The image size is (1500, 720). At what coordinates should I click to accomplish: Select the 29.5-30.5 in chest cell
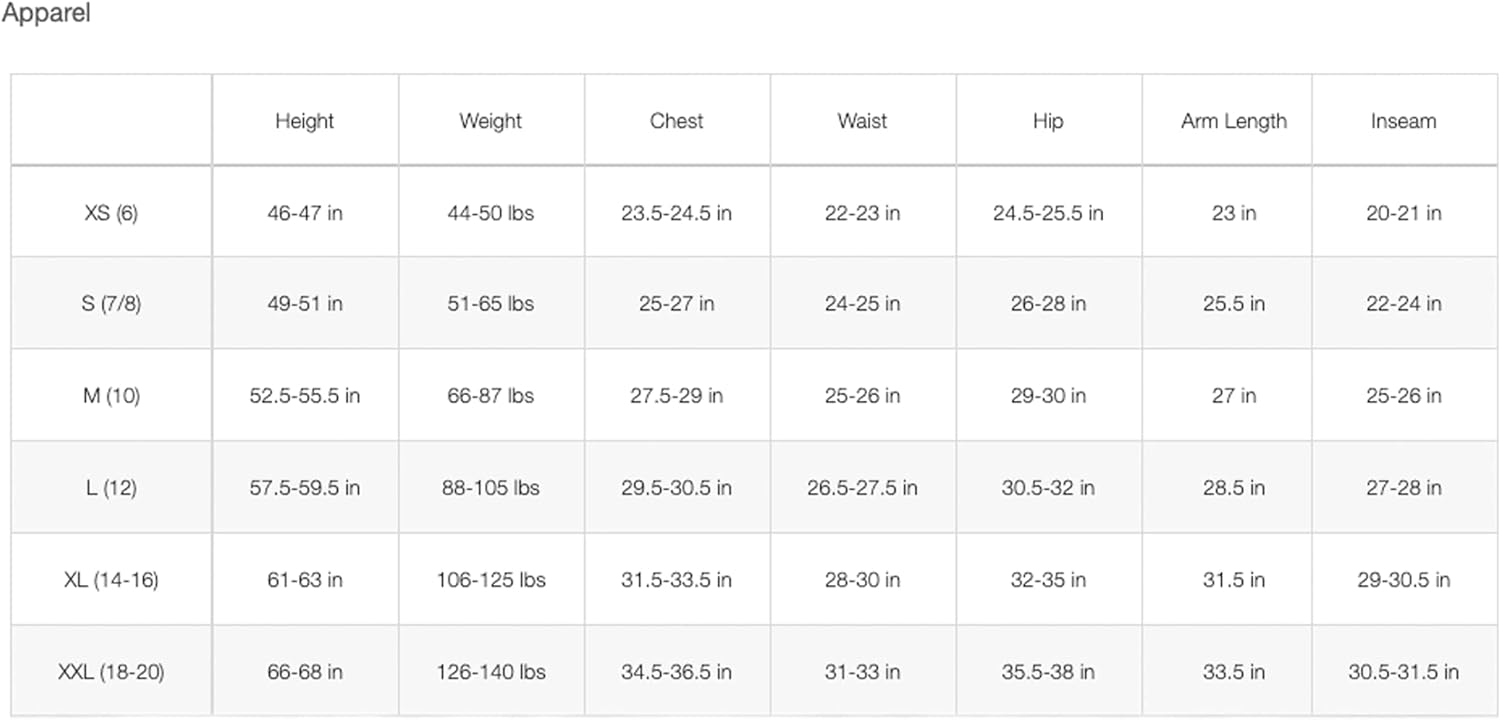point(676,488)
